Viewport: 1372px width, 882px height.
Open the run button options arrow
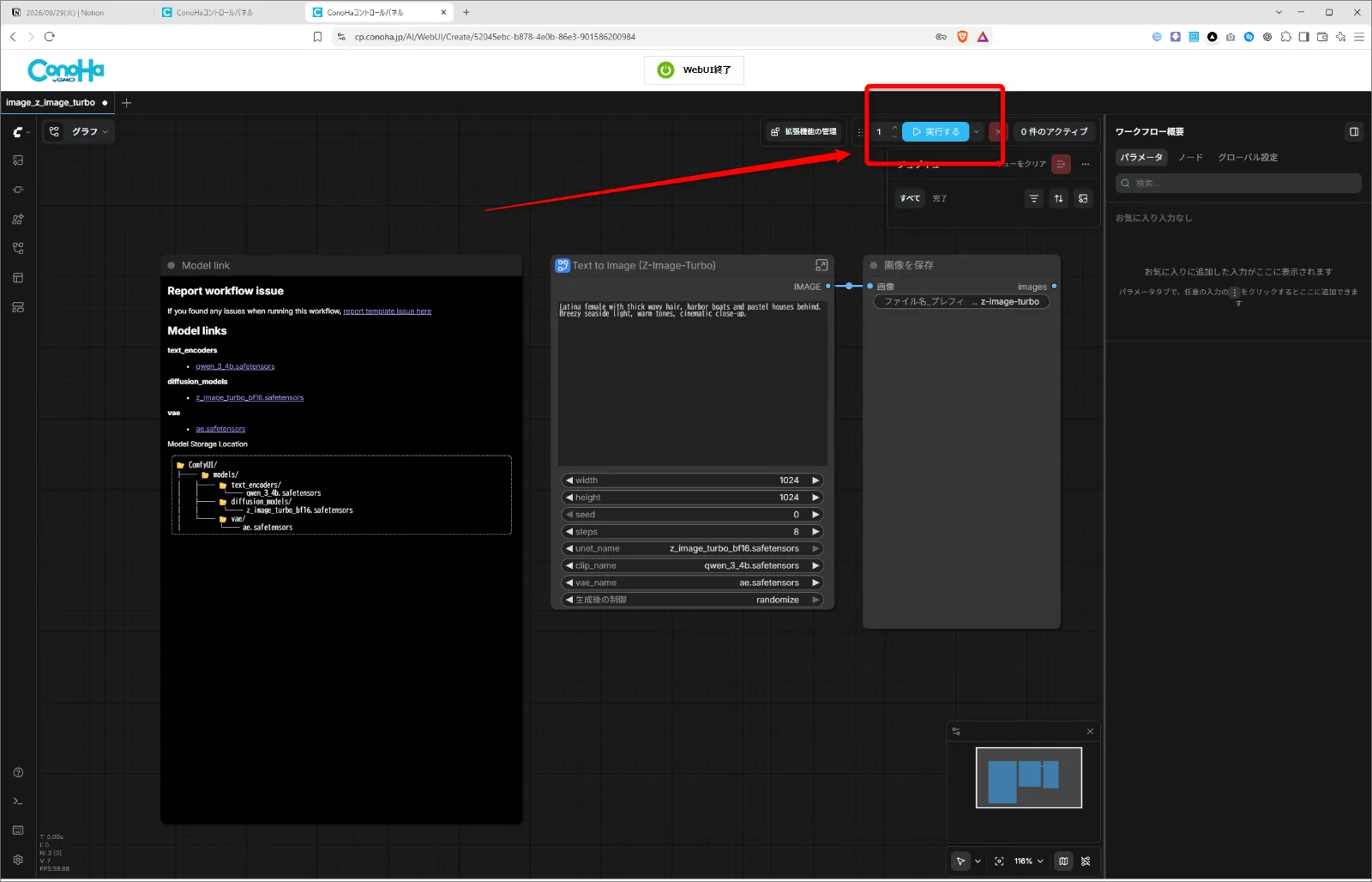[x=976, y=132]
